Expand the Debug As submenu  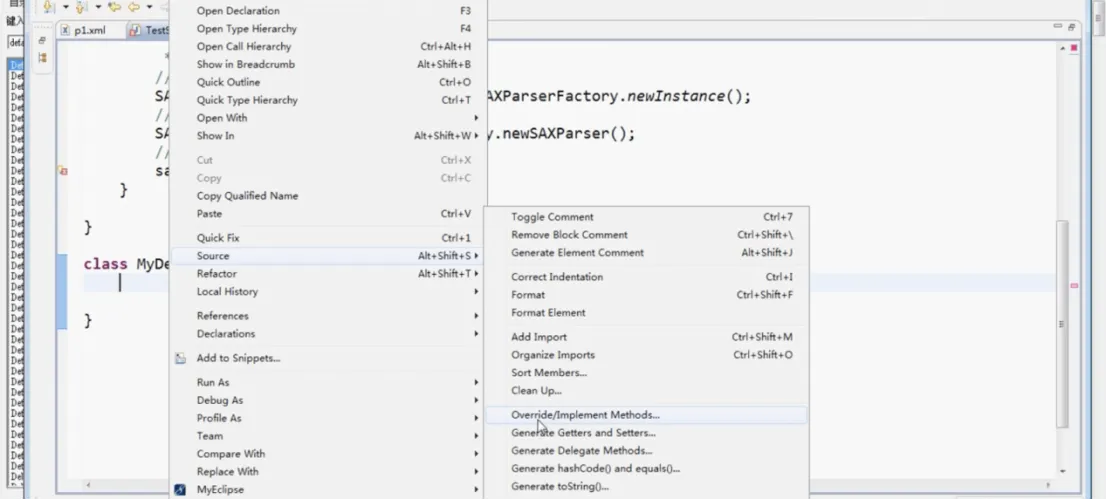pos(328,400)
